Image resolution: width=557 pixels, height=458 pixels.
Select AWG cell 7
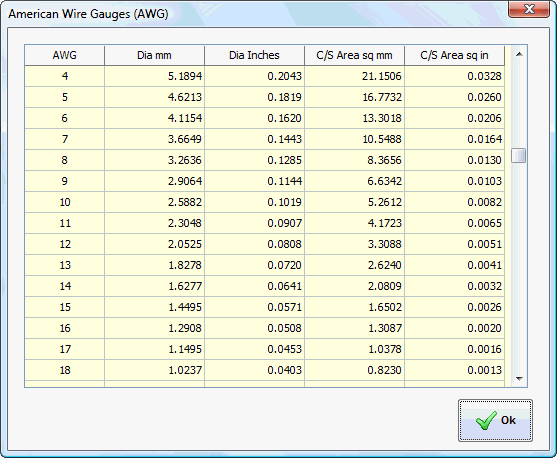(x=65, y=139)
